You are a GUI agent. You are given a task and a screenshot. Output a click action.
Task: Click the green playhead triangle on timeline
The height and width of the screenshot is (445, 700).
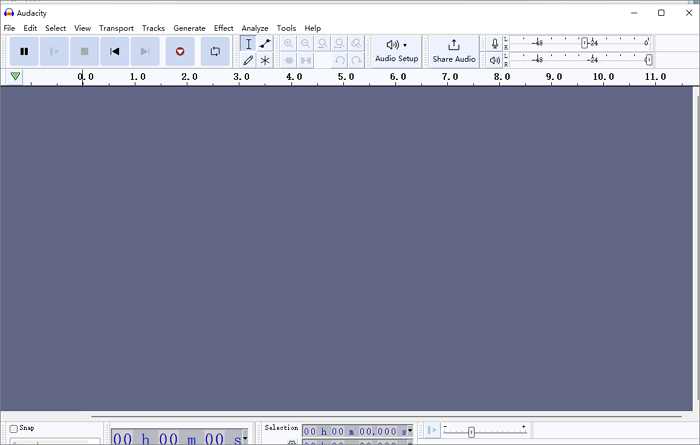click(x=16, y=77)
